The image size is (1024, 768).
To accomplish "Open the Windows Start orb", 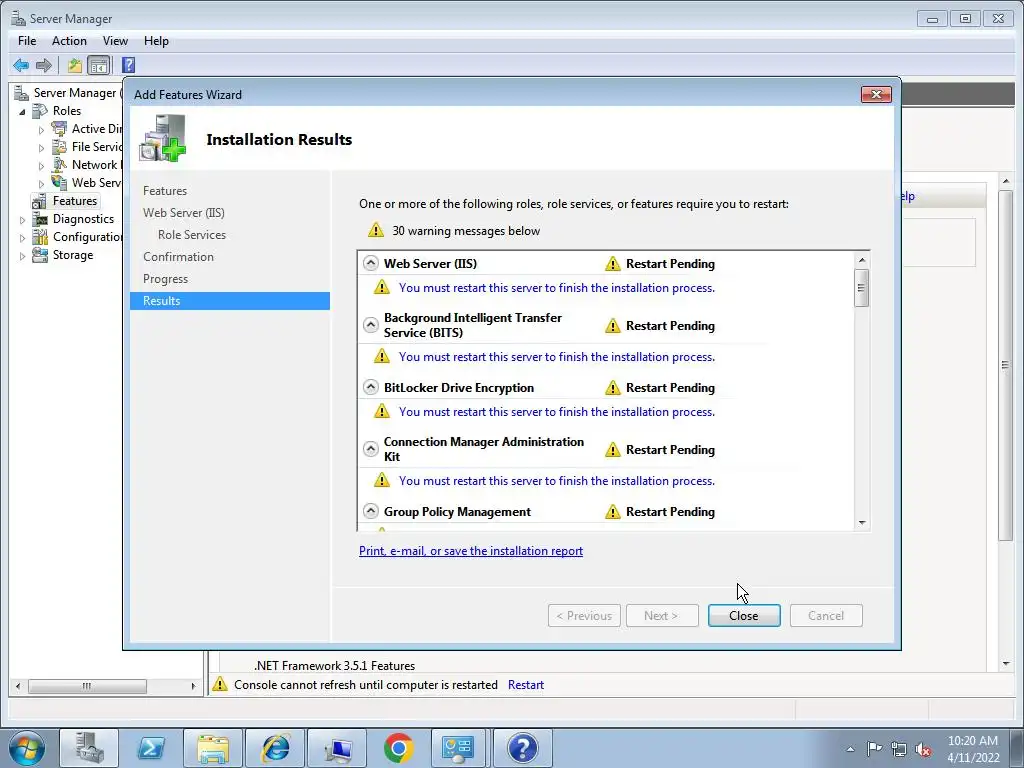I will [27, 748].
